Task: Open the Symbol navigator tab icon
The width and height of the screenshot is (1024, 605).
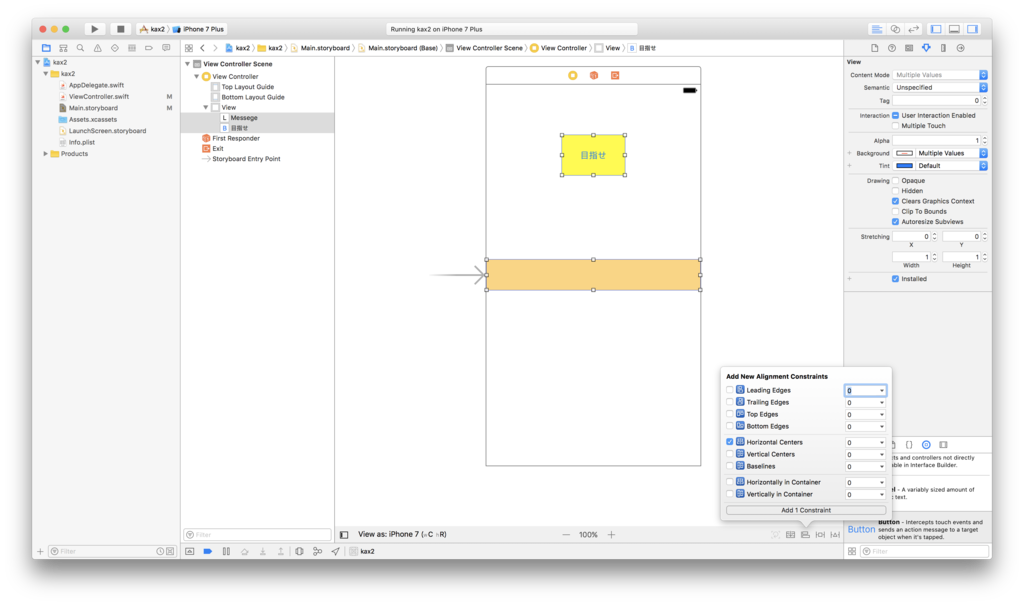Action: [63, 48]
